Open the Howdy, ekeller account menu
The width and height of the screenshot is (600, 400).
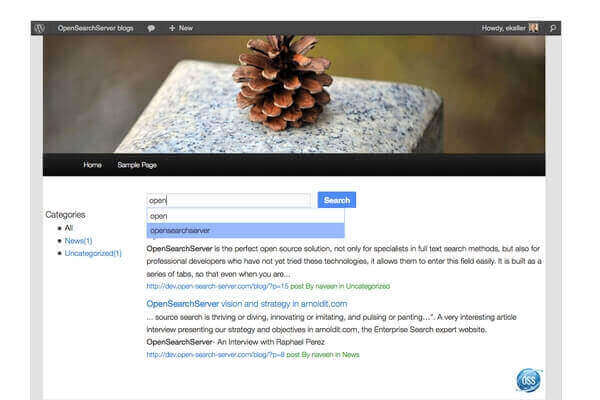coord(504,28)
